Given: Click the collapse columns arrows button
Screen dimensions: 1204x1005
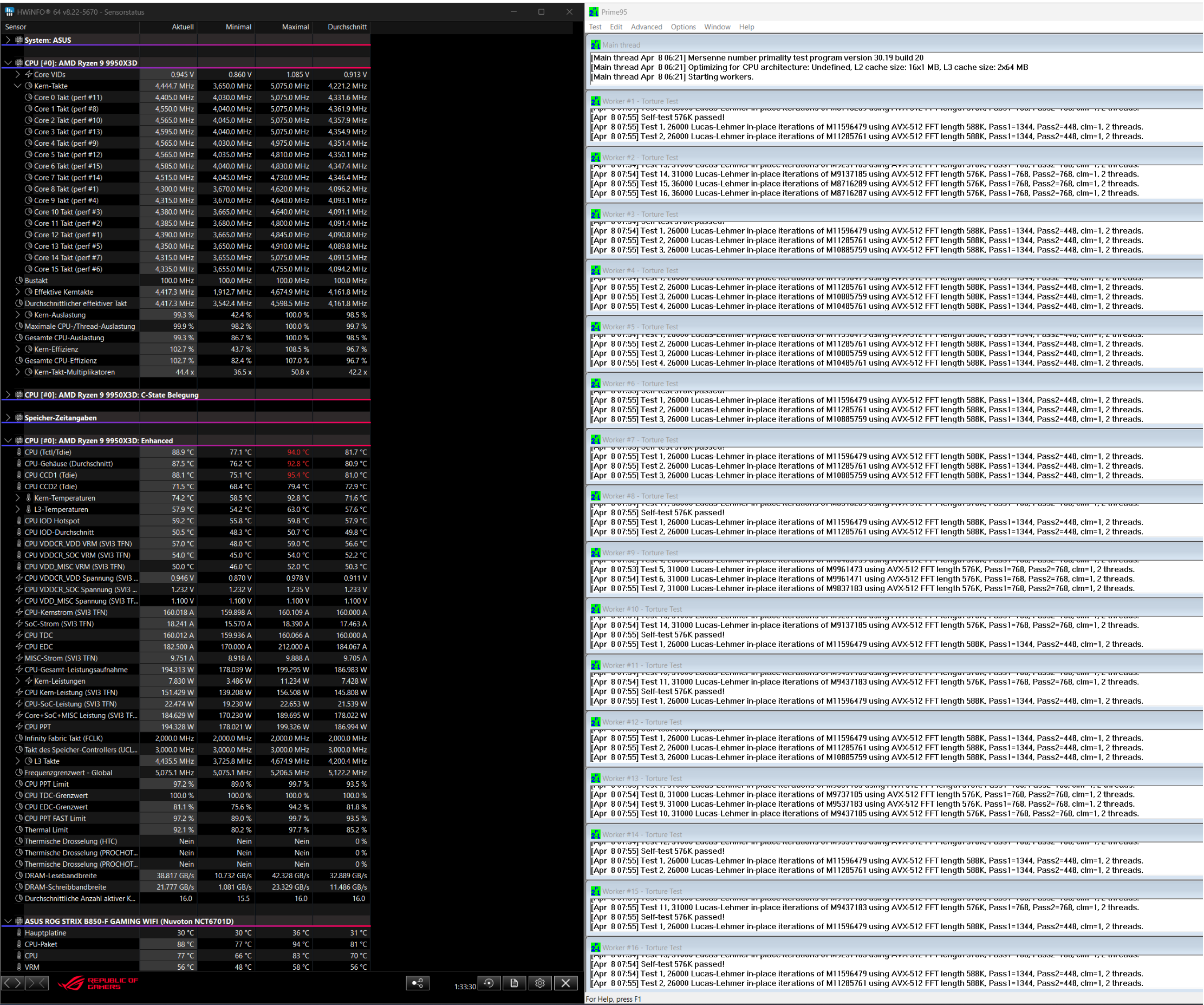Looking at the screenshot, I should click(x=37, y=983).
